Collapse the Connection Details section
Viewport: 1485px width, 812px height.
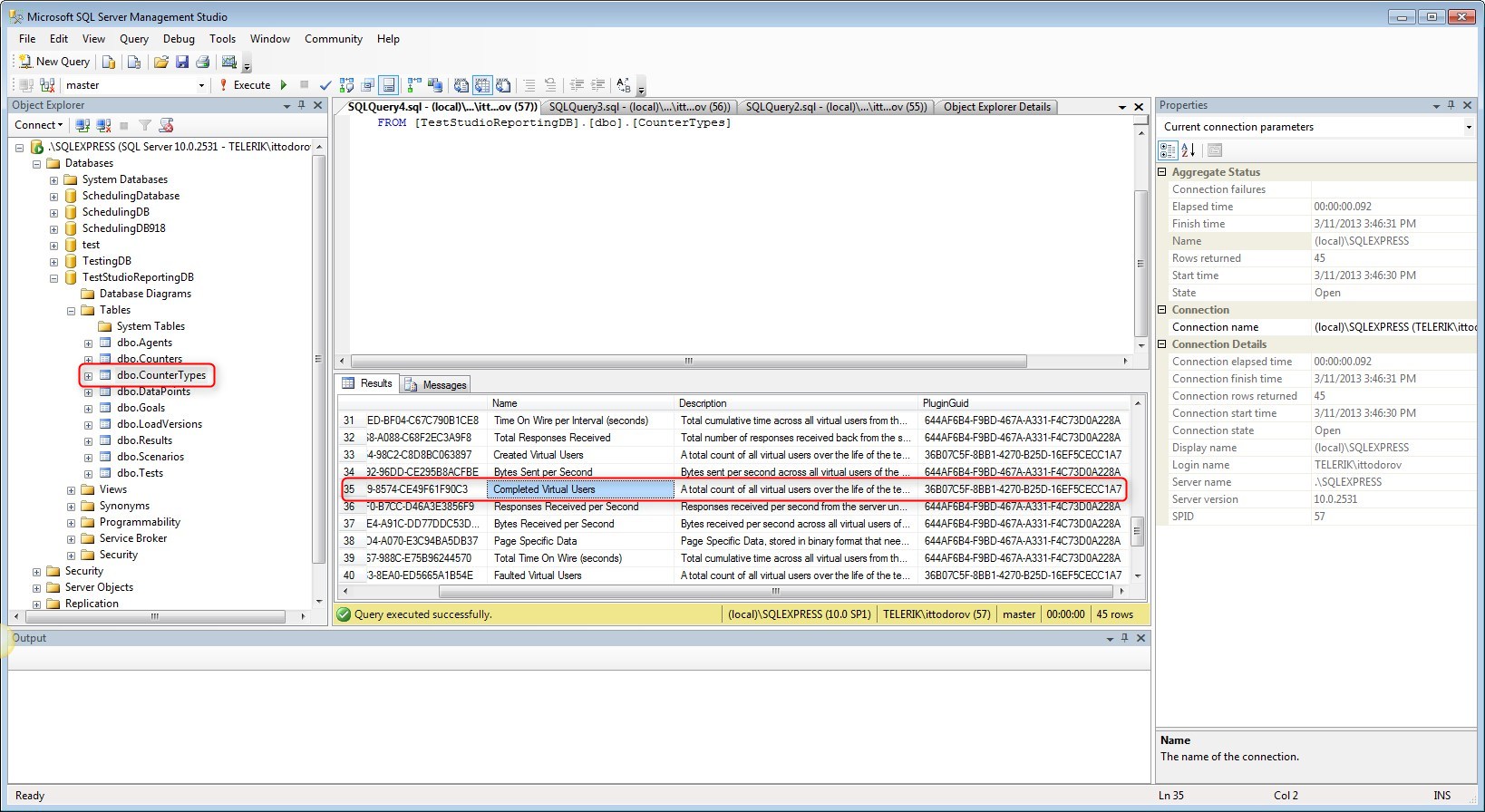[x=1163, y=344]
